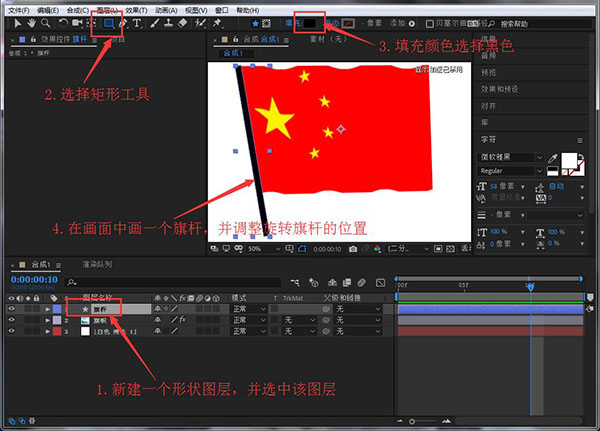
Task: Switch to the 渲染队列 tab
Action: (97, 264)
